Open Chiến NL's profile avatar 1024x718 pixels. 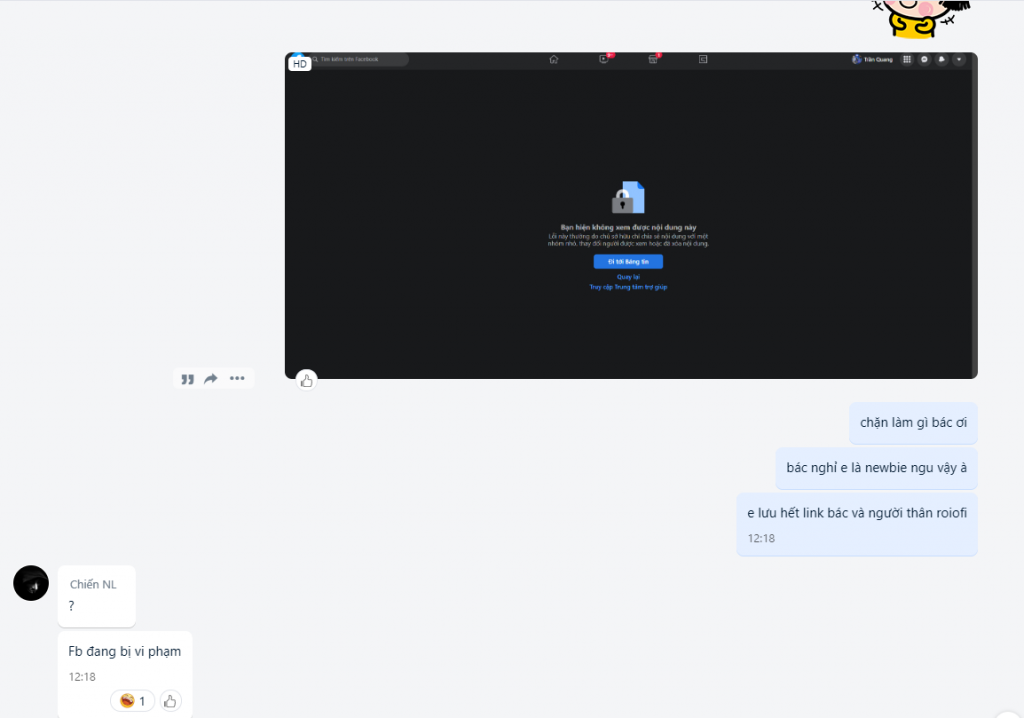(31, 583)
